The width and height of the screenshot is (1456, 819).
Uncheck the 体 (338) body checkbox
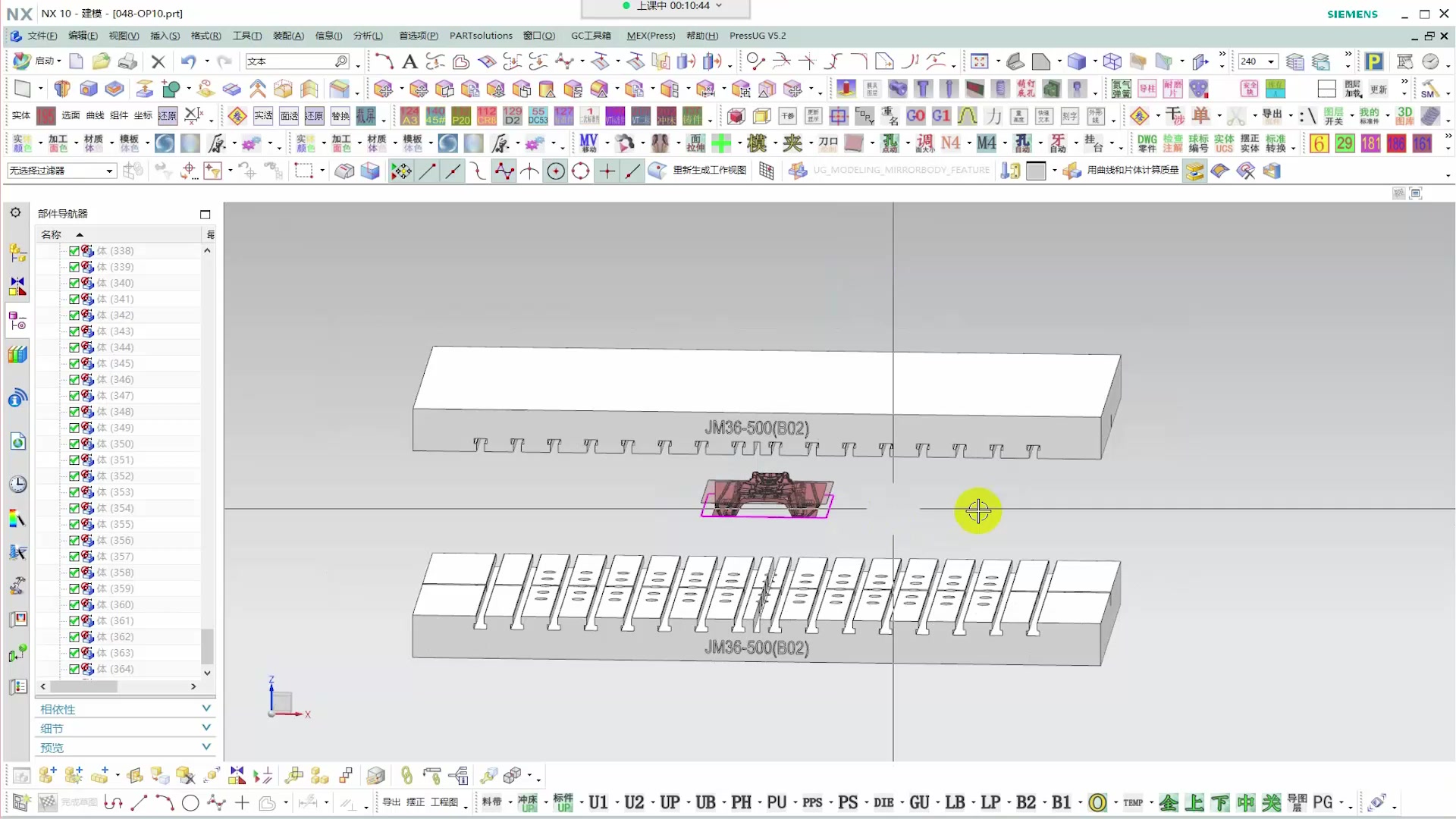(x=74, y=251)
